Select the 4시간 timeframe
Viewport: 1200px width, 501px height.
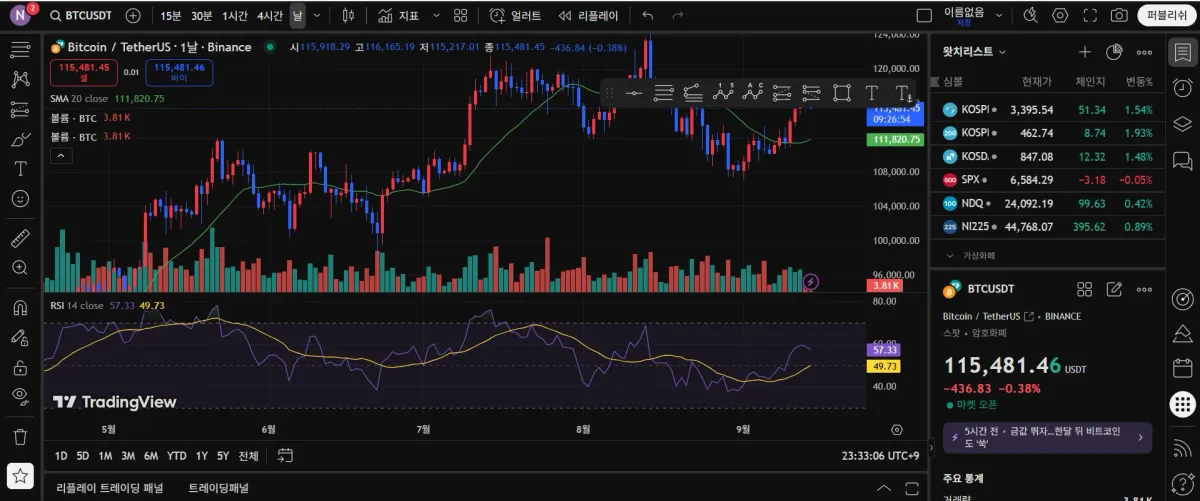(269, 16)
